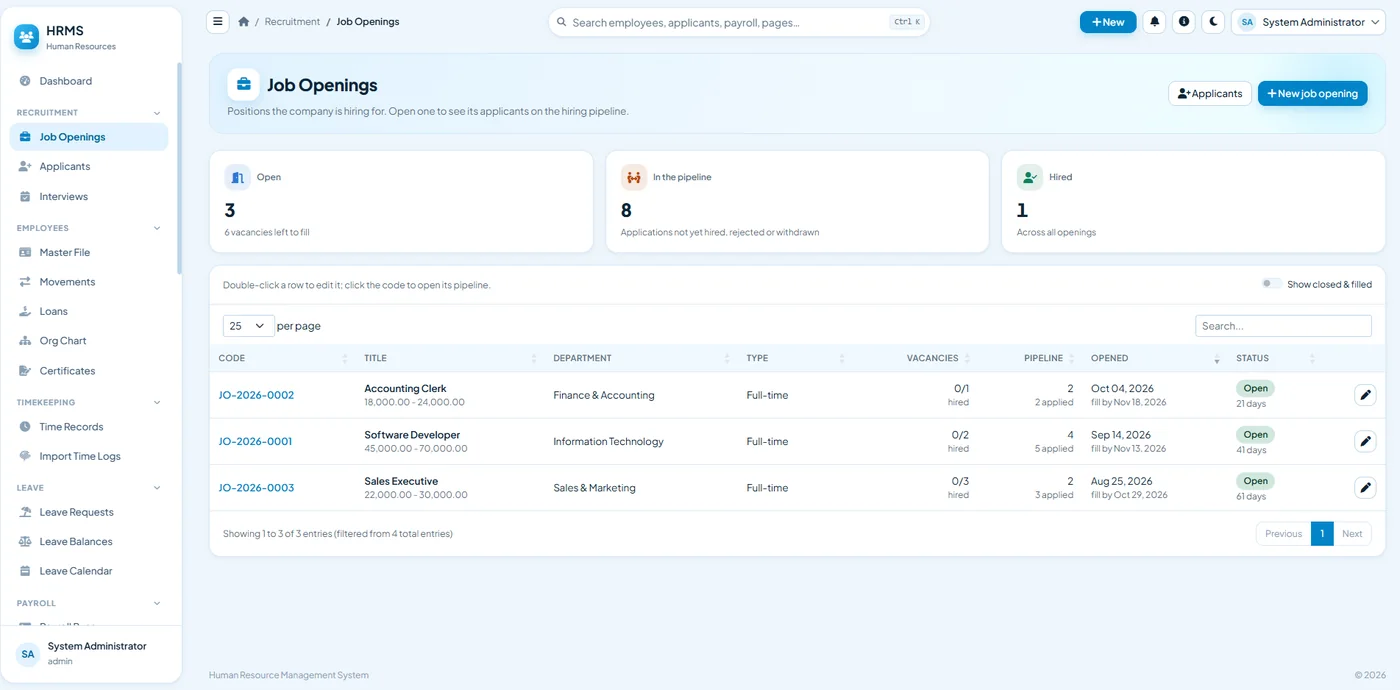Click the Applicants header button
1400x690 pixels.
point(1210,94)
